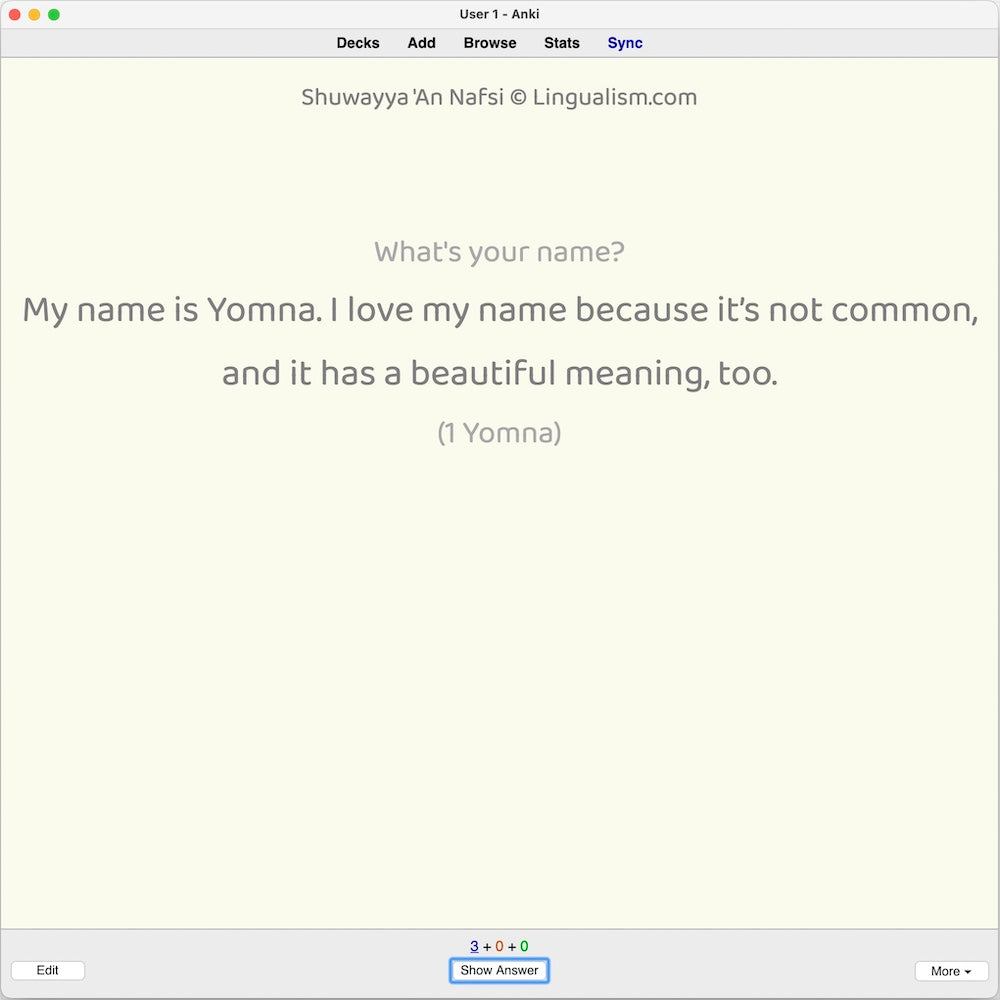Click the dropdown arrow on the More button
This screenshot has height=1000, width=1000.
tap(968, 970)
